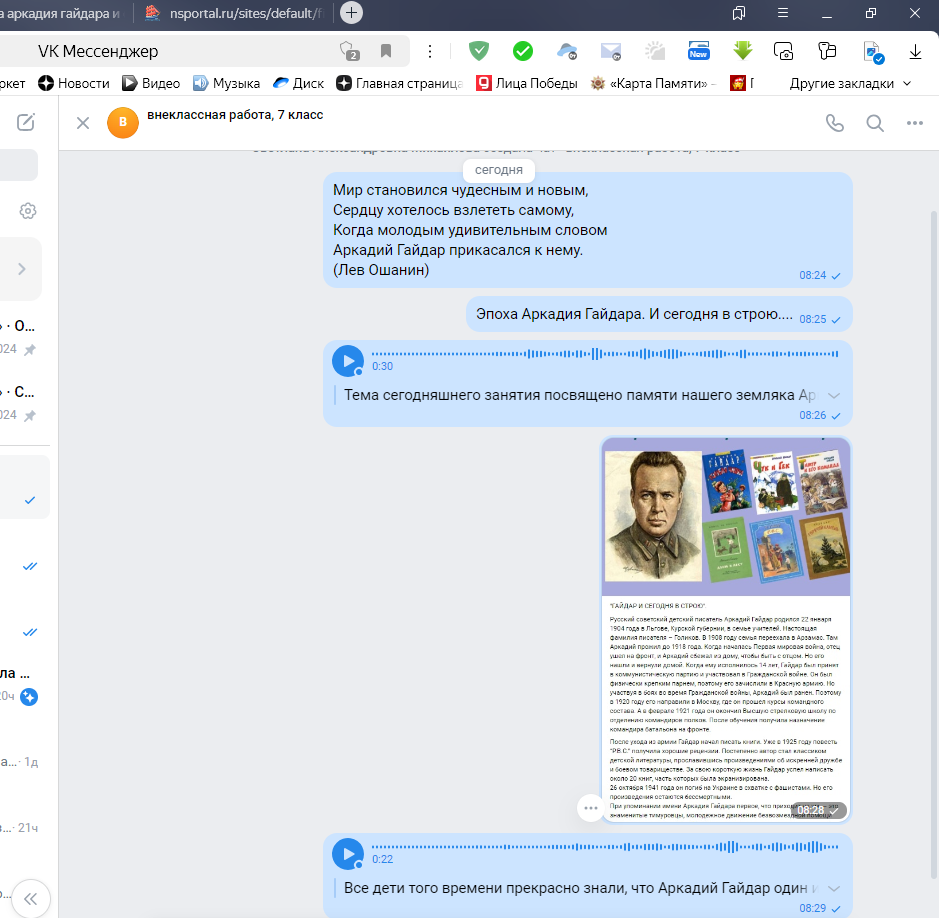Viewport: 939px width, 918px height.
Task: Open the Главная страница bookmark
Action: click(399, 83)
